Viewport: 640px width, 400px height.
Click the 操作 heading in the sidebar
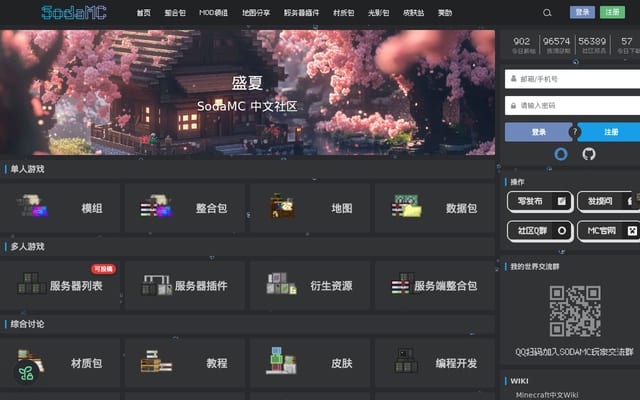517,182
